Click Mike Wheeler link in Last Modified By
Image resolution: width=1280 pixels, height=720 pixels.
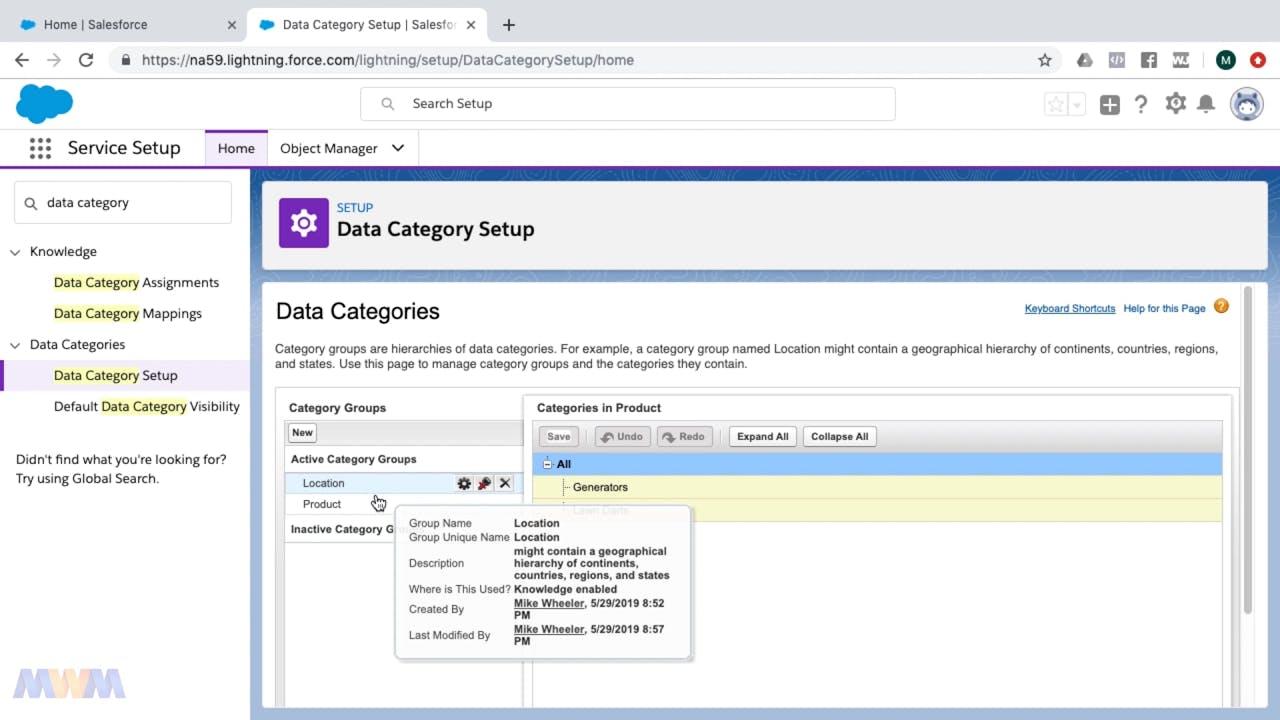[x=549, y=630]
